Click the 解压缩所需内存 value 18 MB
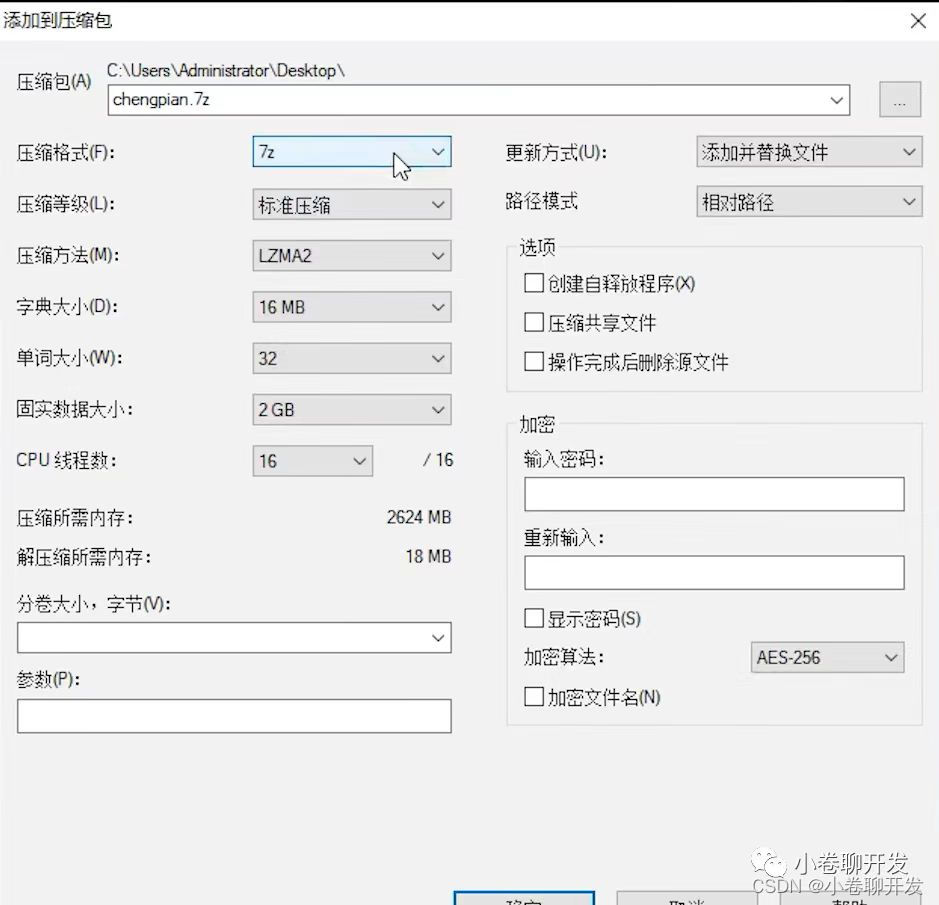This screenshot has height=905, width=939. pyautogui.click(x=428, y=556)
